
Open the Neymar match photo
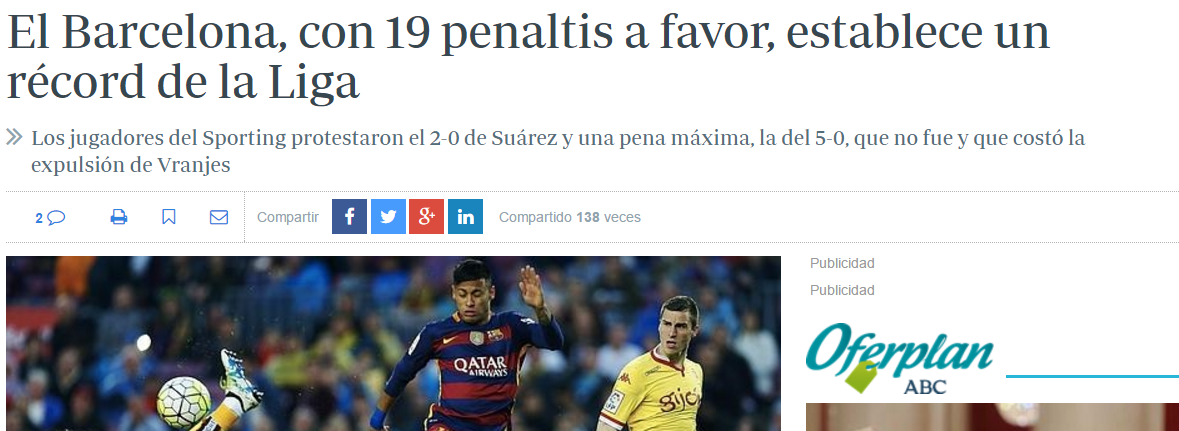[x=393, y=344]
